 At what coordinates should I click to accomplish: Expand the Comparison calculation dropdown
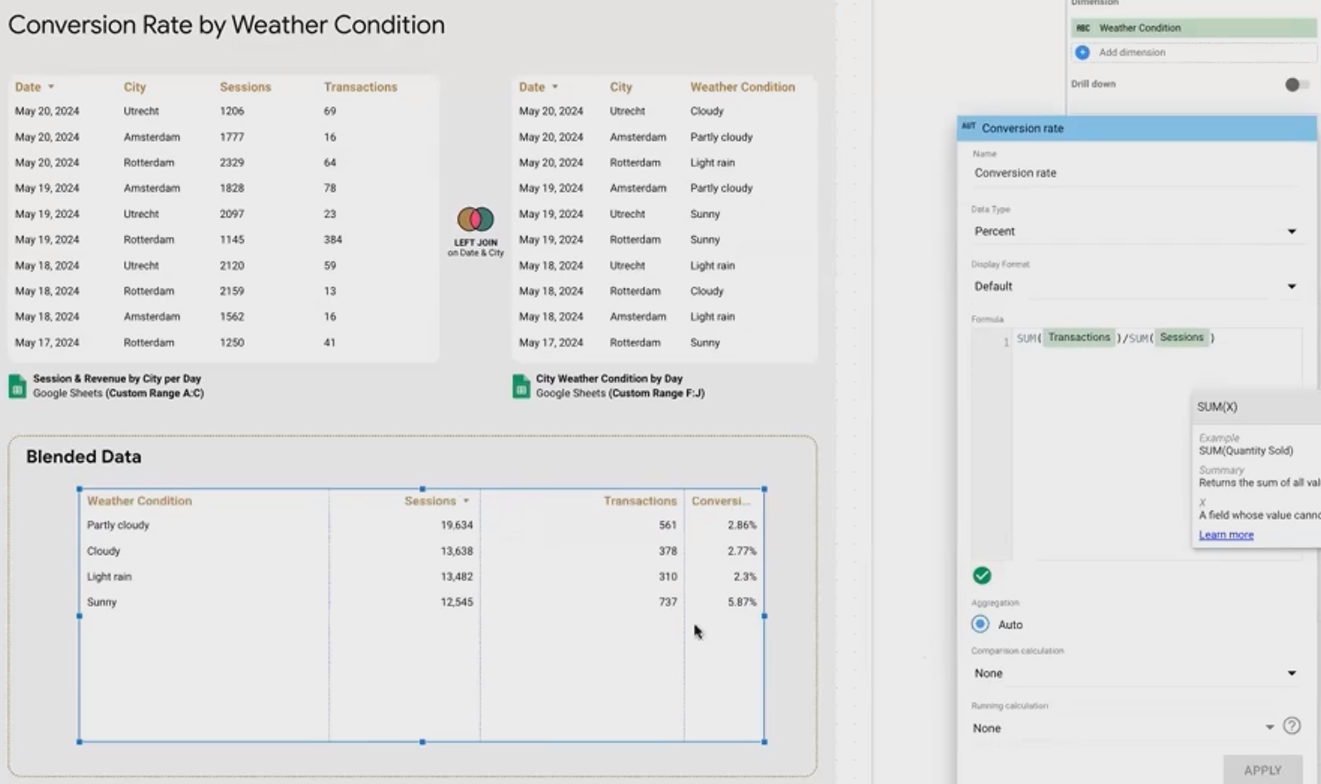(x=1135, y=673)
